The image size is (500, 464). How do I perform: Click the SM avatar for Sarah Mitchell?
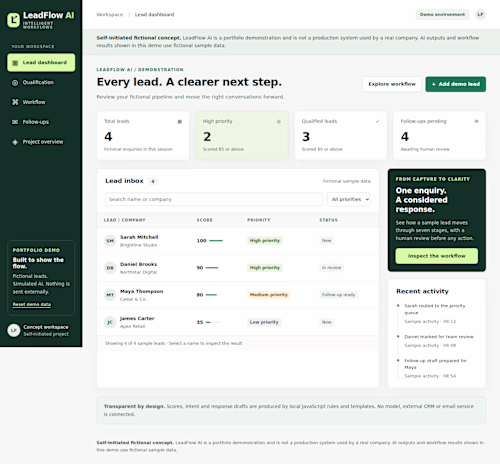tap(110, 241)
